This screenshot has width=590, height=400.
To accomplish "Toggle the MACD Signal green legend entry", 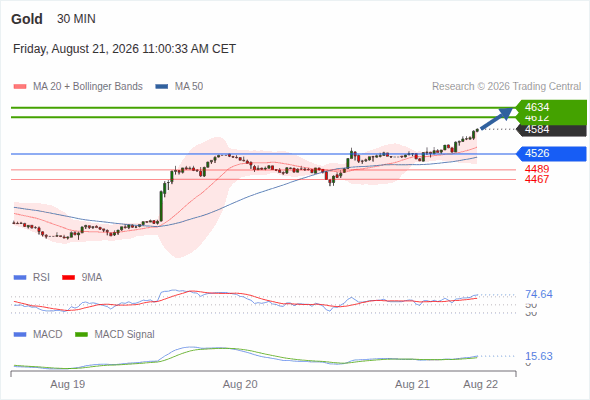I will 115,334.
